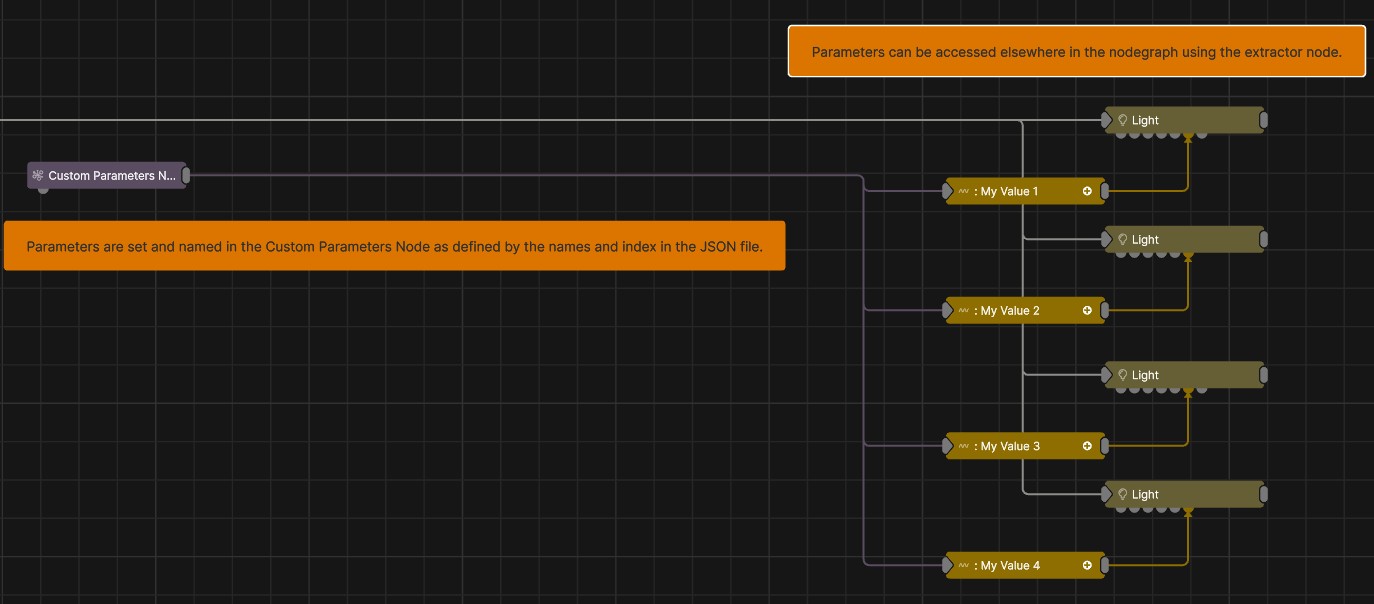Click the bulb icon on the bottommost Light node
The height and width of the screenshot is (604, 1374).
coord(1123,494)
